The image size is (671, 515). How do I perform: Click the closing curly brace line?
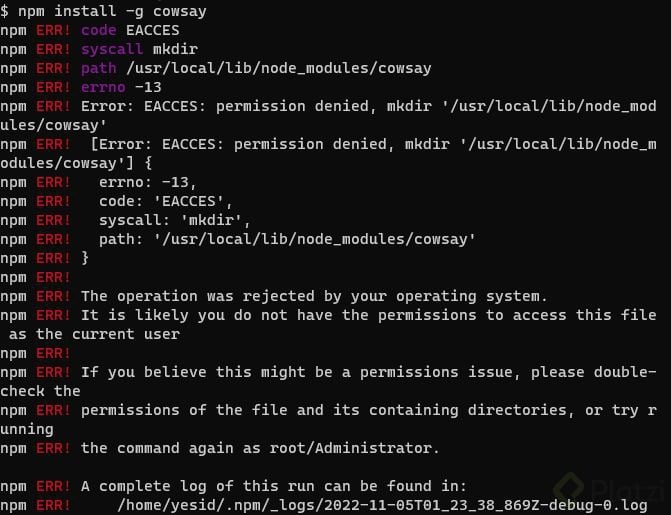coord(85,258)
